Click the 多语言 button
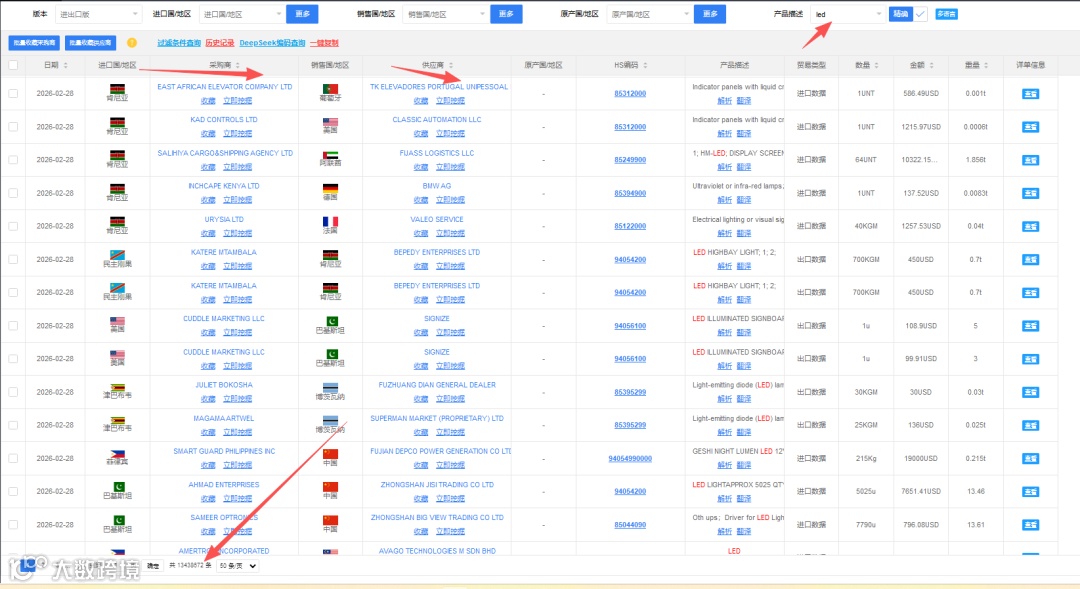 click(x=946, y=14)
